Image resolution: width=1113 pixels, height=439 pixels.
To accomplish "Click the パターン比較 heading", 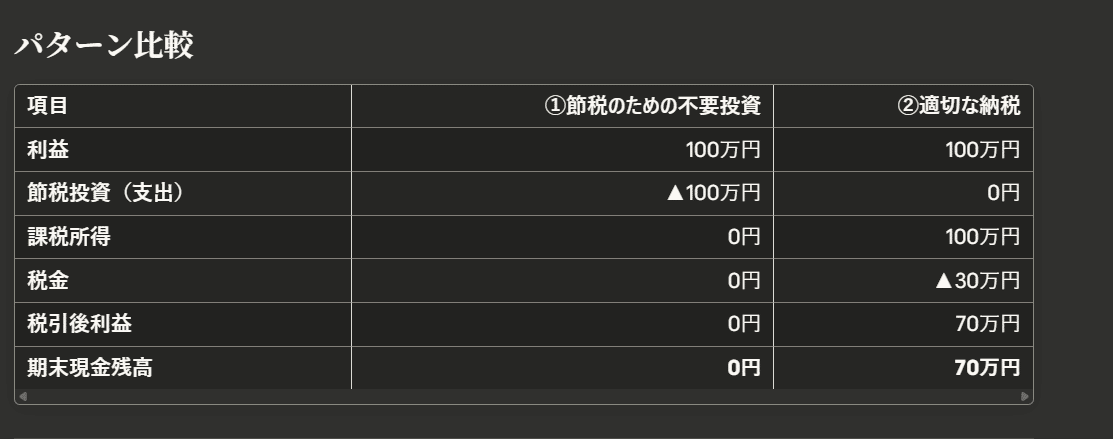I will tap(103, 46).
